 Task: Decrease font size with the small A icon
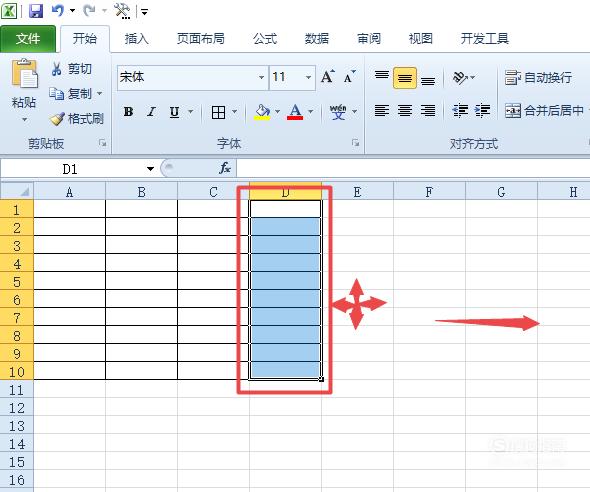[350, 77]
